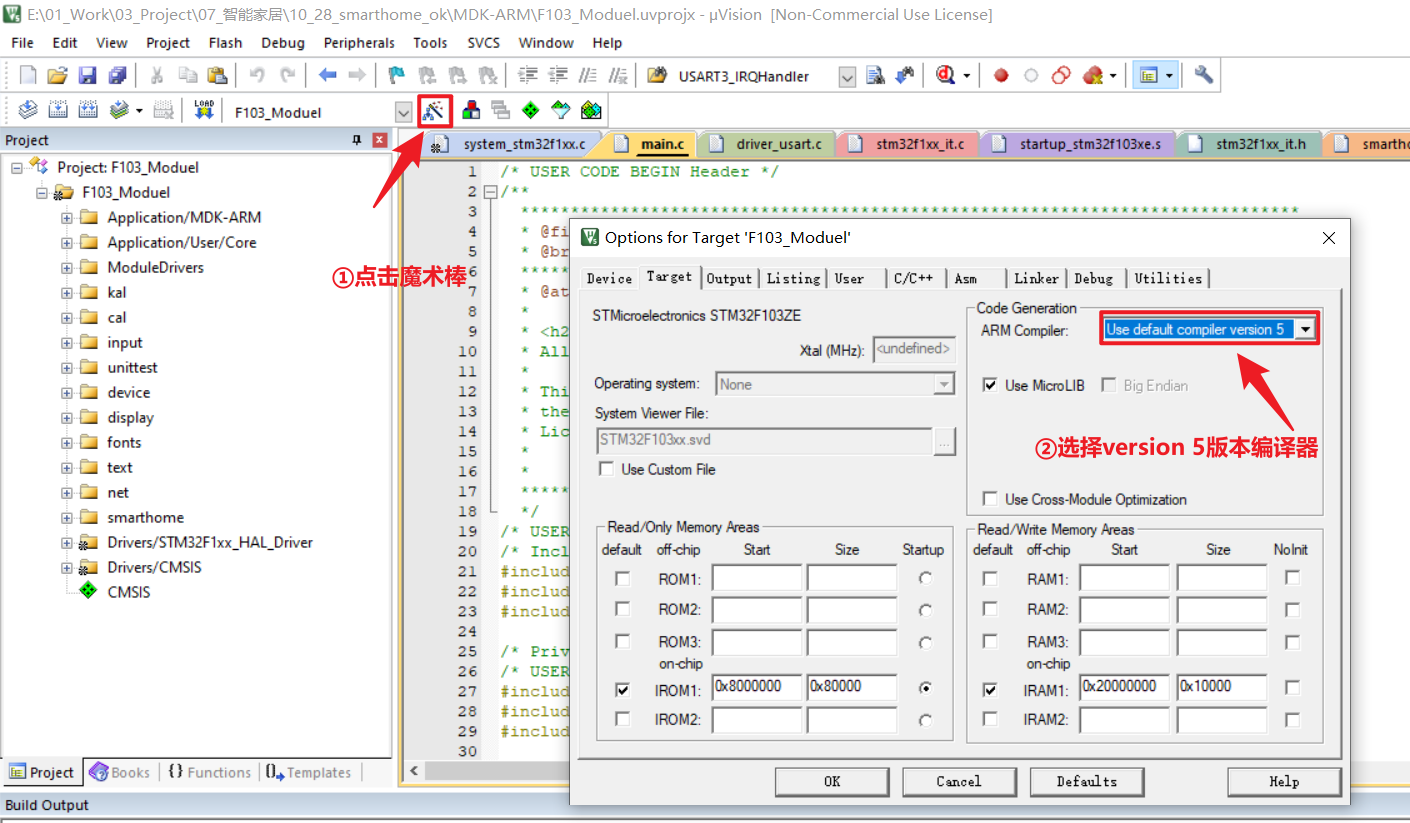Screen dimensions: 1410x823
Task: Click the ROM1 Start input field
Action: [757, 578]
